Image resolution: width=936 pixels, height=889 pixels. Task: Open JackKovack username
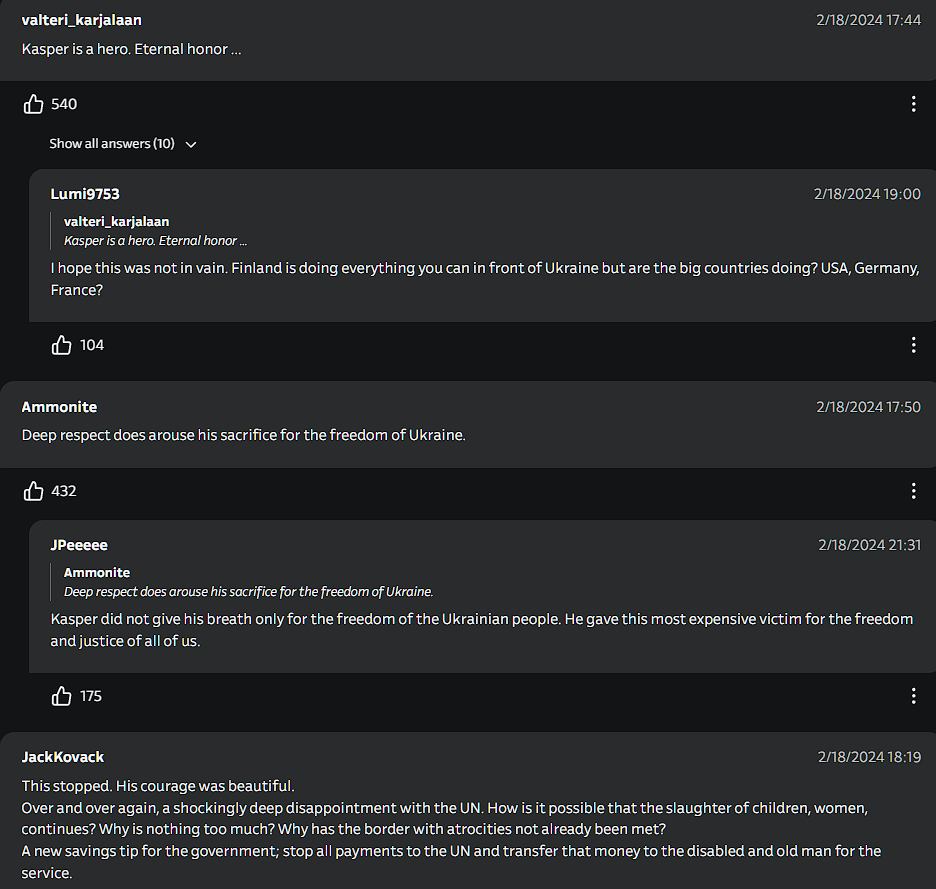[x=63, y=757]
